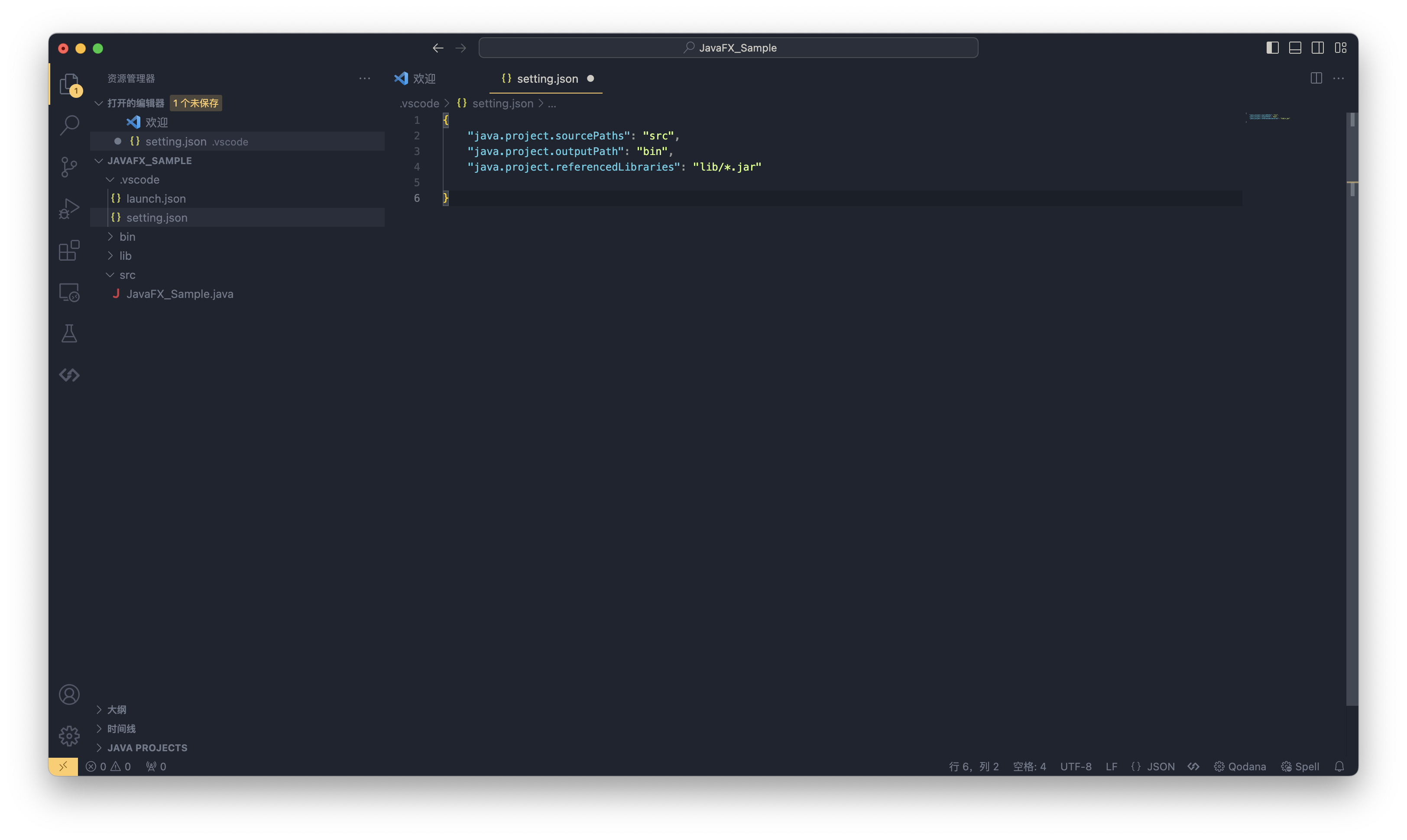Expand the Outline (大纲) section
This screenshot has width=1407, height=840.
point(98,710)
